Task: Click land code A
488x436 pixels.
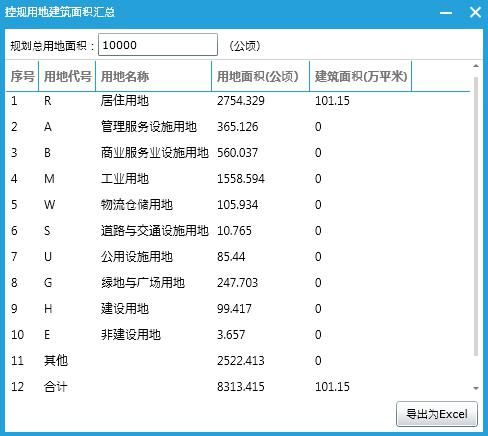Action: tap(48, 127)
